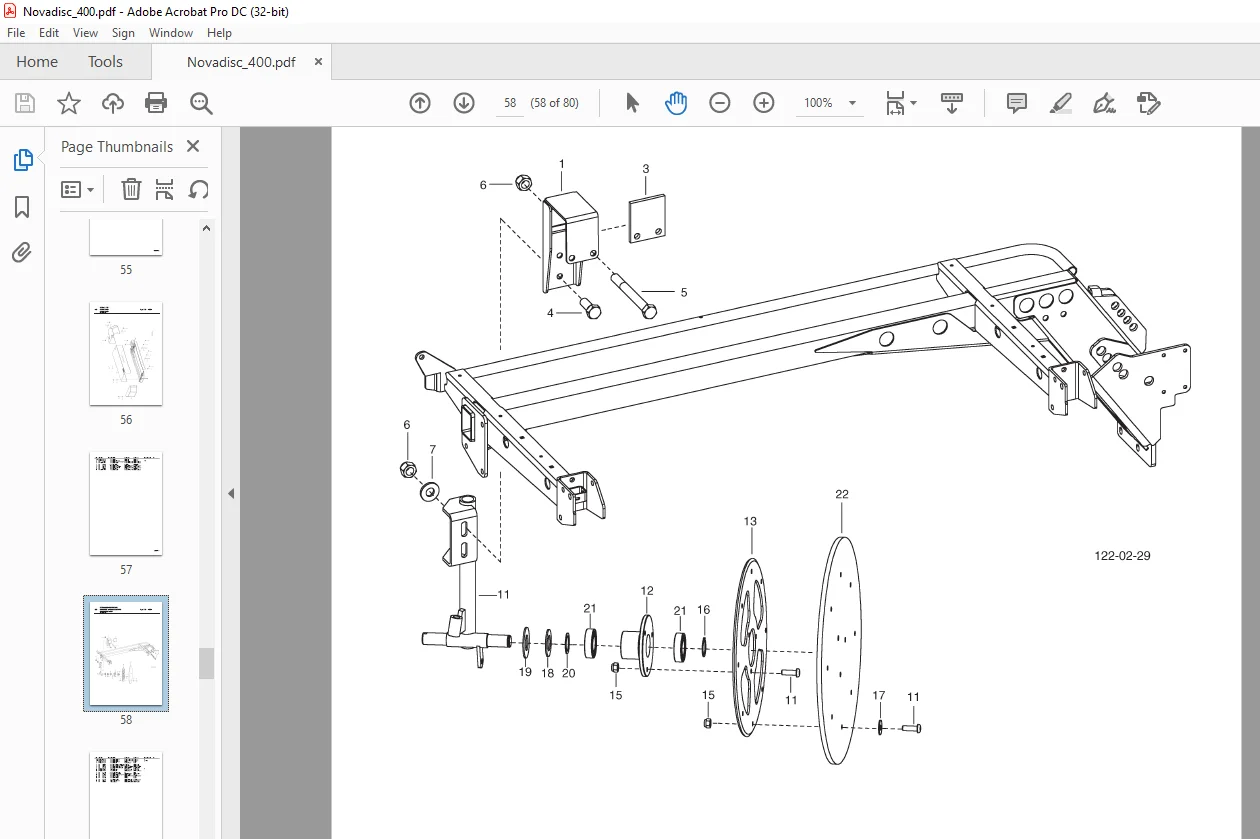Go to next page arrow

coord(464,103)
